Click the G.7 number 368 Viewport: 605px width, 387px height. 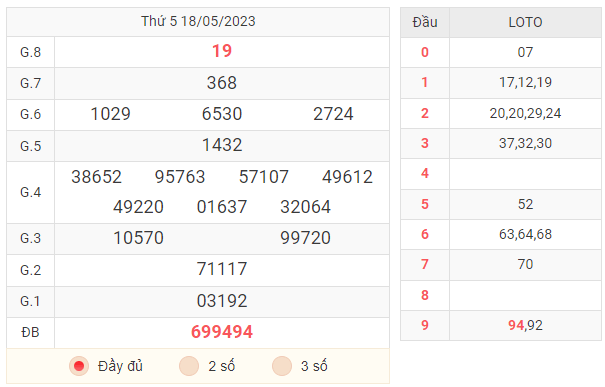(x=222, y=83)
